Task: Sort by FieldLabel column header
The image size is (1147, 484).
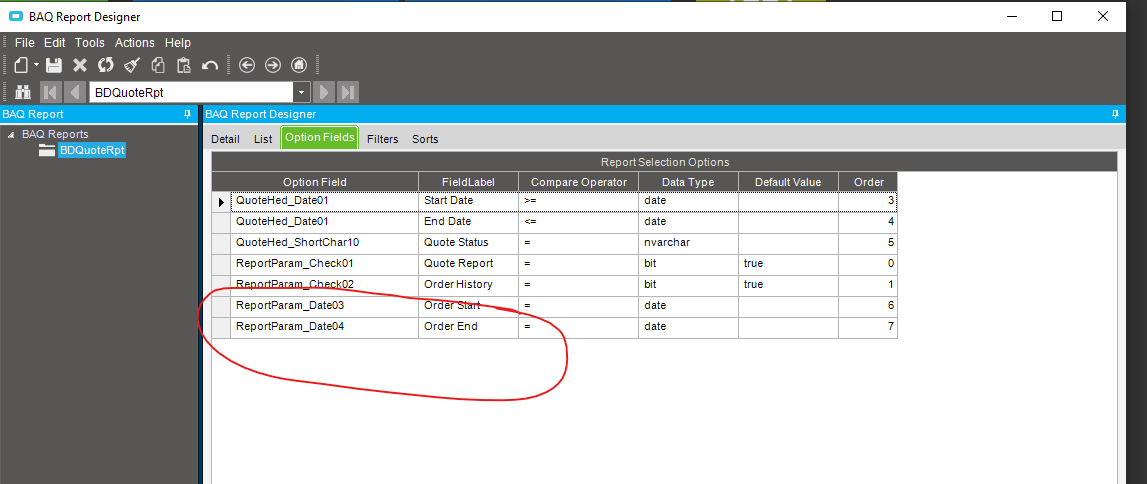Action: pyautogui.click(x=468, y=182)
